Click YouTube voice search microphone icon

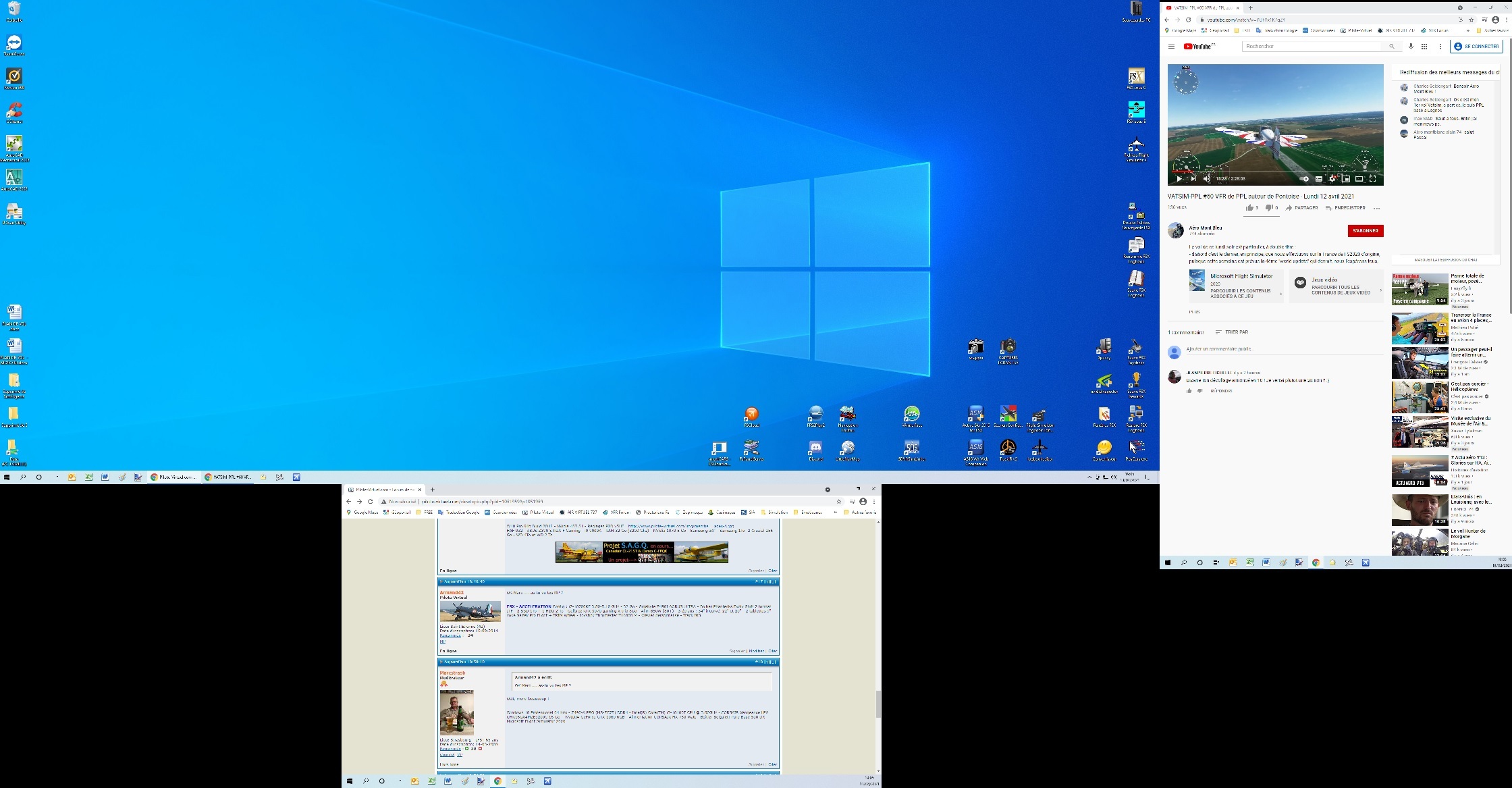coord(1410,47)
